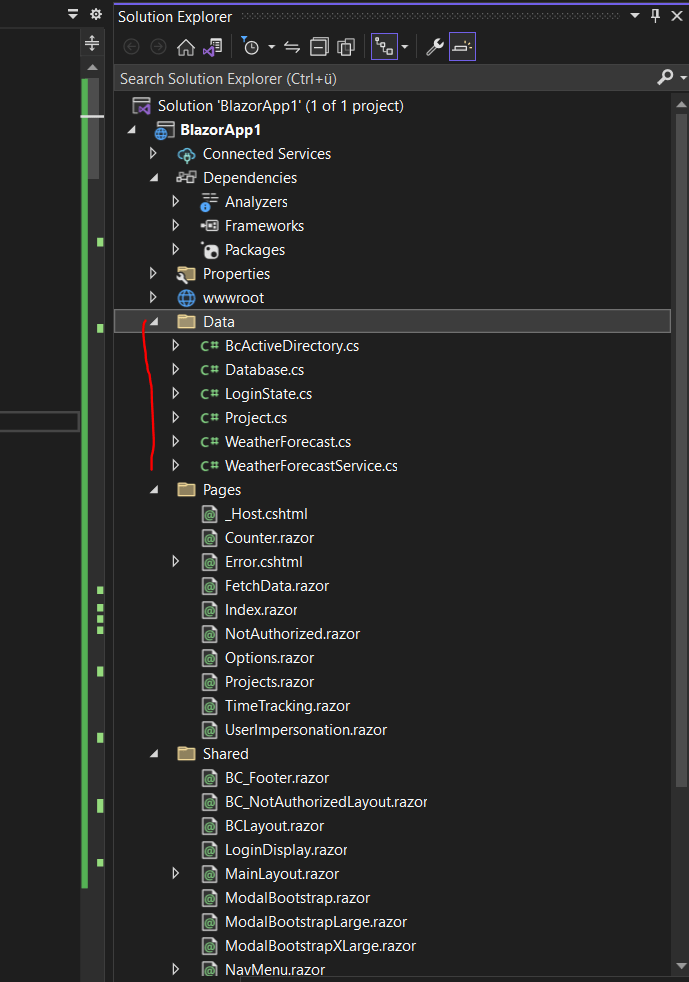Collapse the Data folder
This screenshot has width=689, height=982.
pyautogui.click(x=152, y=321)
